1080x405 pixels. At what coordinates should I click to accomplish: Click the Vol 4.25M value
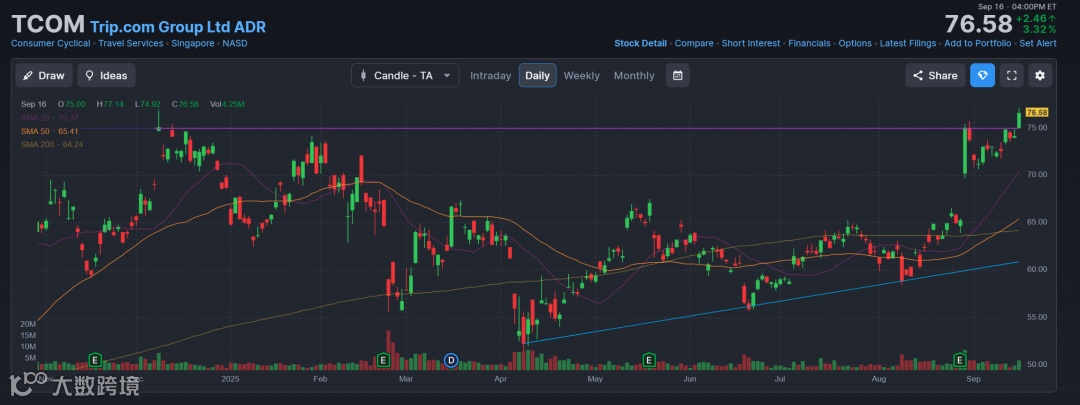(x=227, y=104)
